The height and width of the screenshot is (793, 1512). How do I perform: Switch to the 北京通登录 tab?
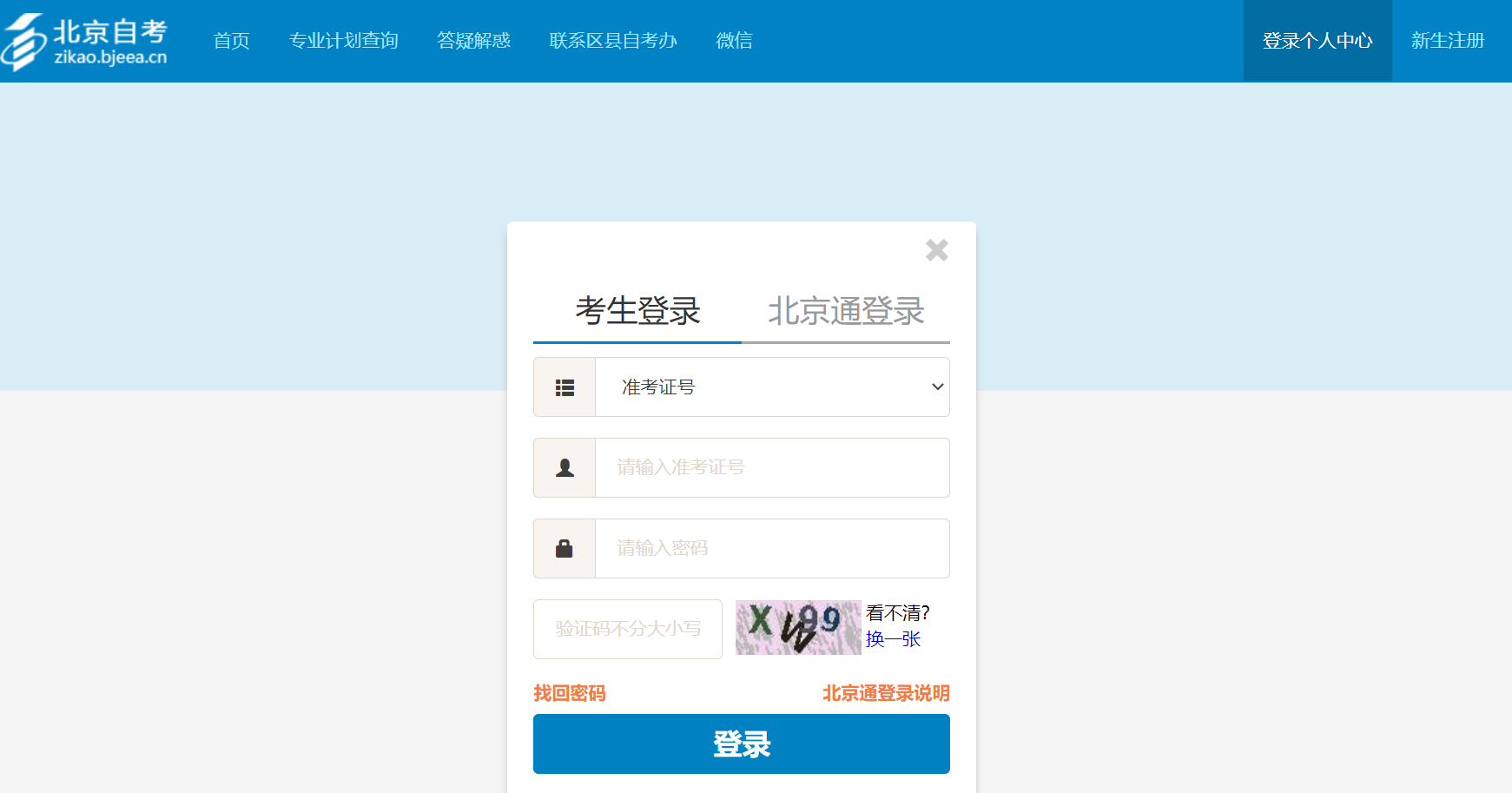tap(846, 311)
